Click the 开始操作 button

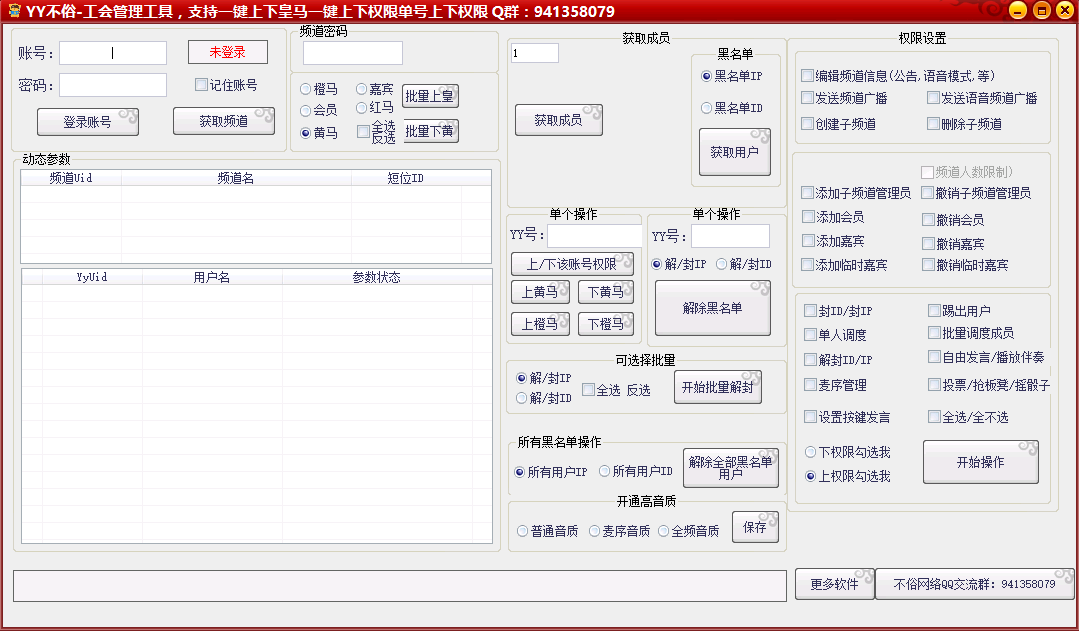coord(981,462)
